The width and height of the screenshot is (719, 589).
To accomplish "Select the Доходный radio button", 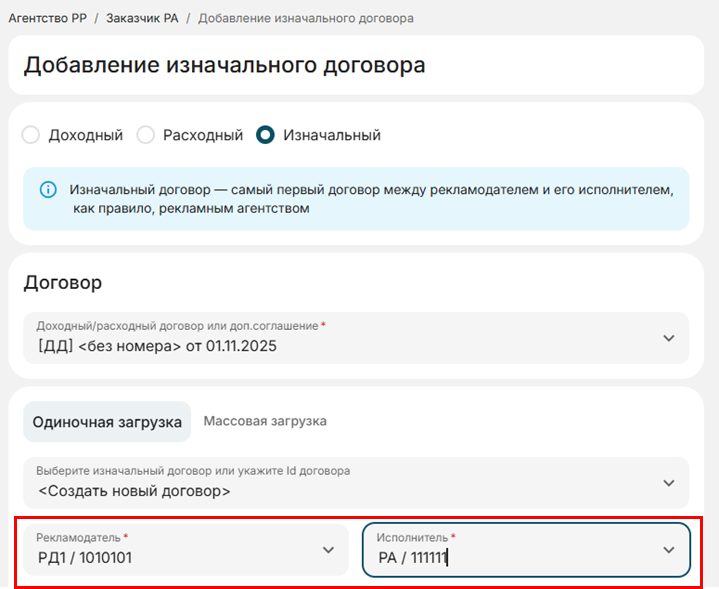I will click(31, 135).
